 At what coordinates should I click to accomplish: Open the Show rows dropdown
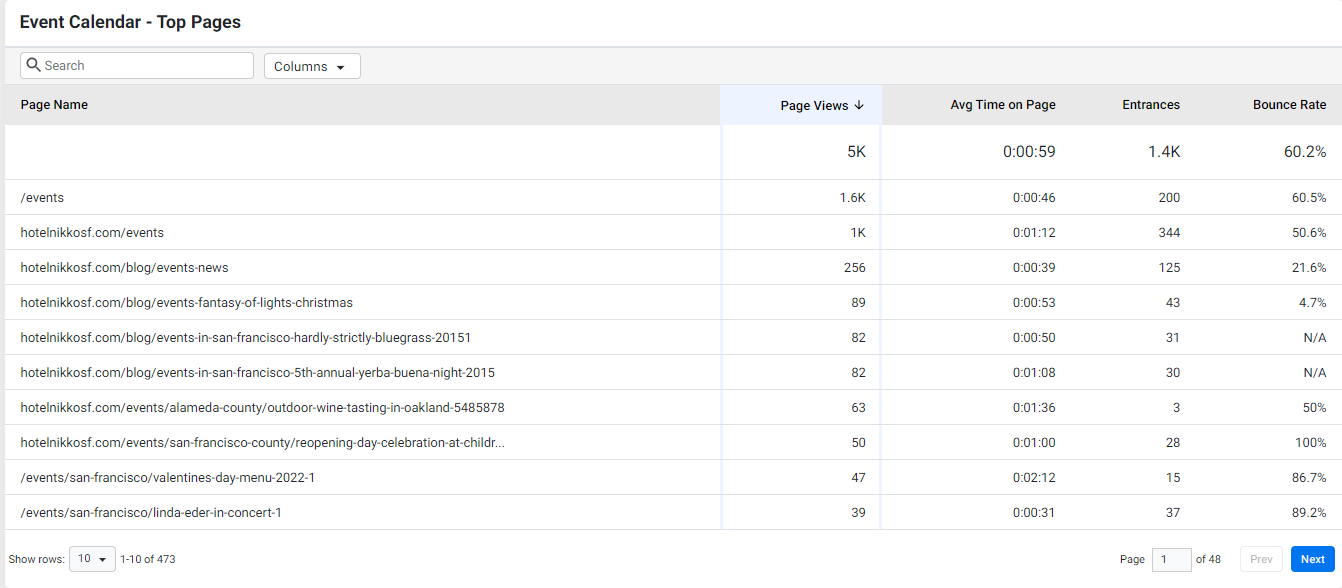tap(92, 559)
